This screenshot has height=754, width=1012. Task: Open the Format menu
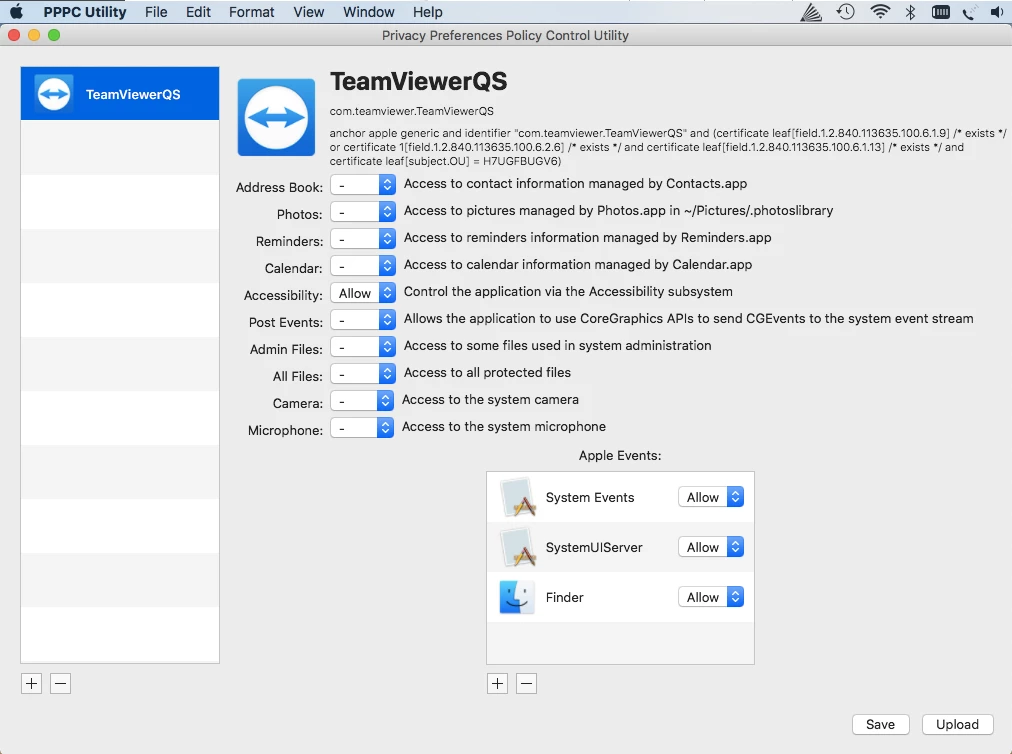click(x=252, y=12)
